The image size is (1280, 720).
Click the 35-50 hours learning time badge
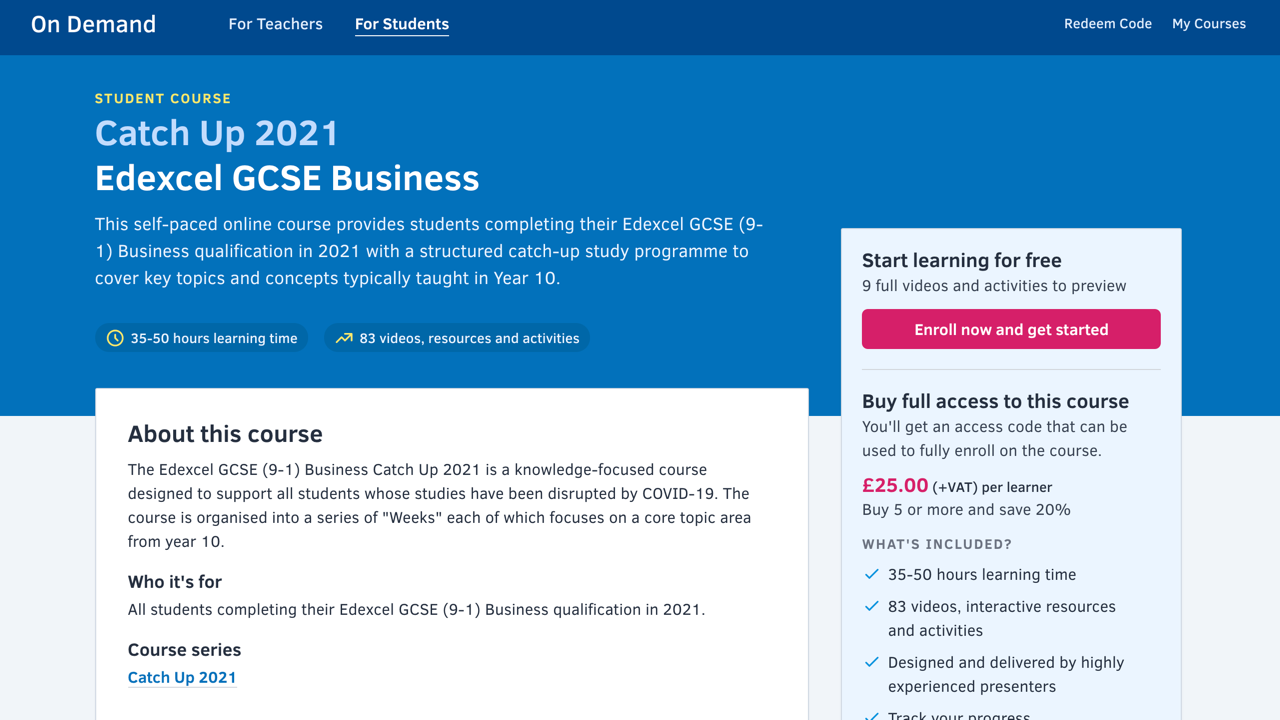coord(202,338)
